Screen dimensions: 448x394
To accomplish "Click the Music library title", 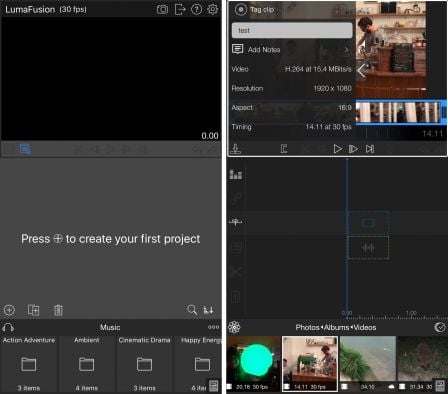I will click(110, 327).
